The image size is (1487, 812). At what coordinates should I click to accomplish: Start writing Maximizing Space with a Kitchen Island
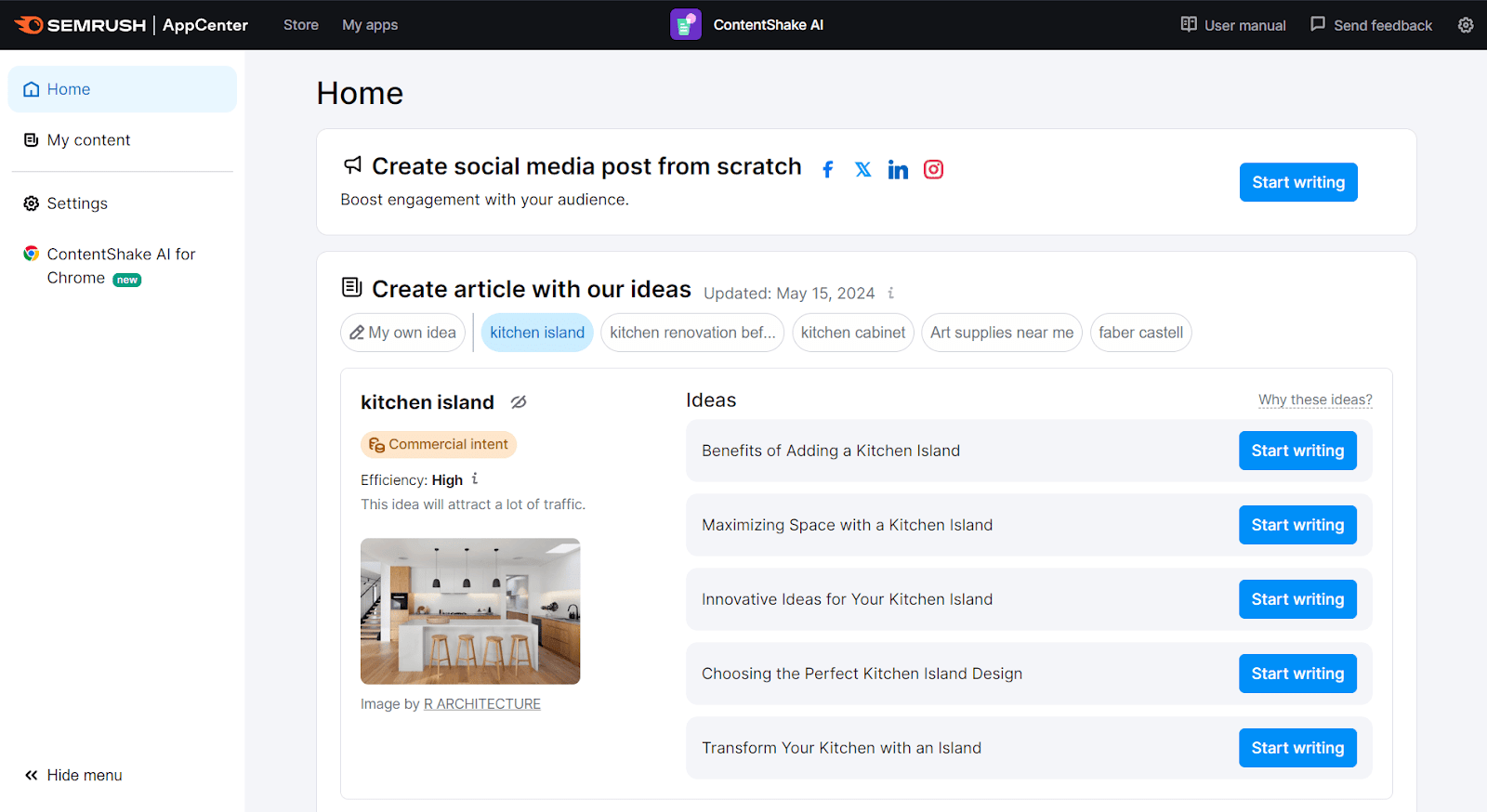click(1297, 525)
